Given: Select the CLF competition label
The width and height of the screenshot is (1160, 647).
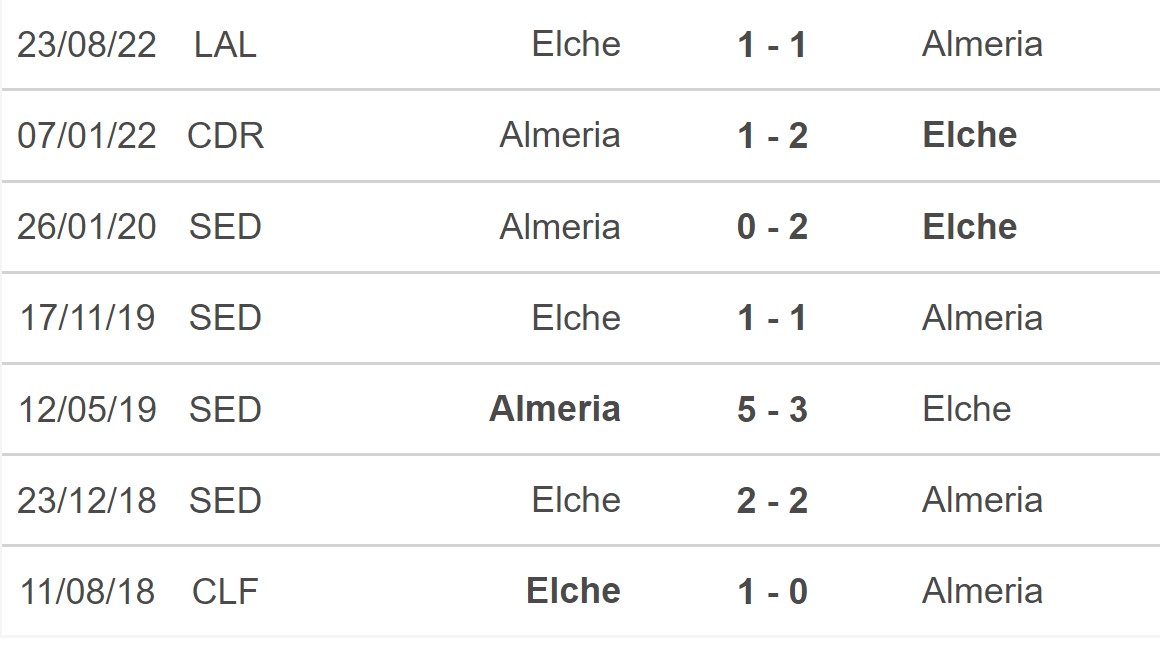Looking at the screenshot, I should [225, 591].
